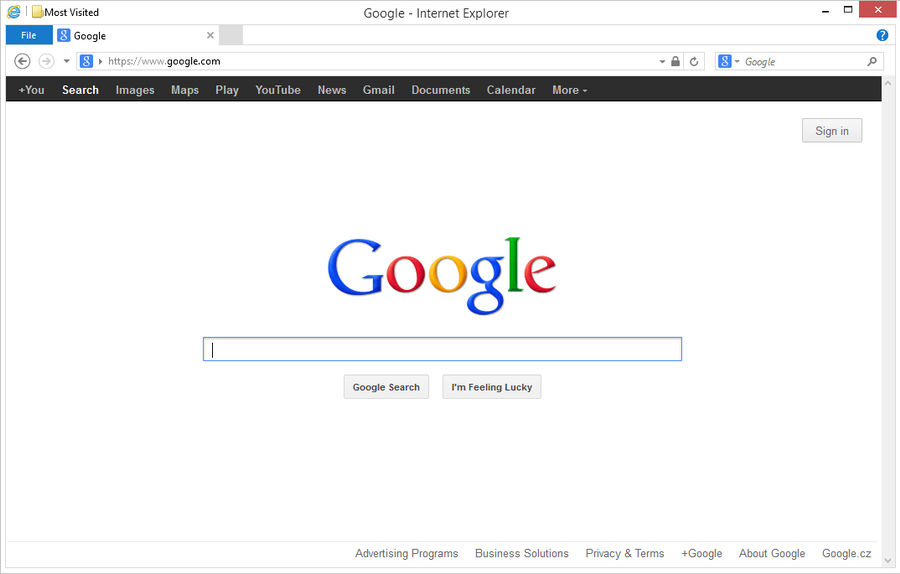The image size is (900, 574).
Task: Click the I'm Feeling Lucky button
Action: pyautogui.click(x=492, y=387)
